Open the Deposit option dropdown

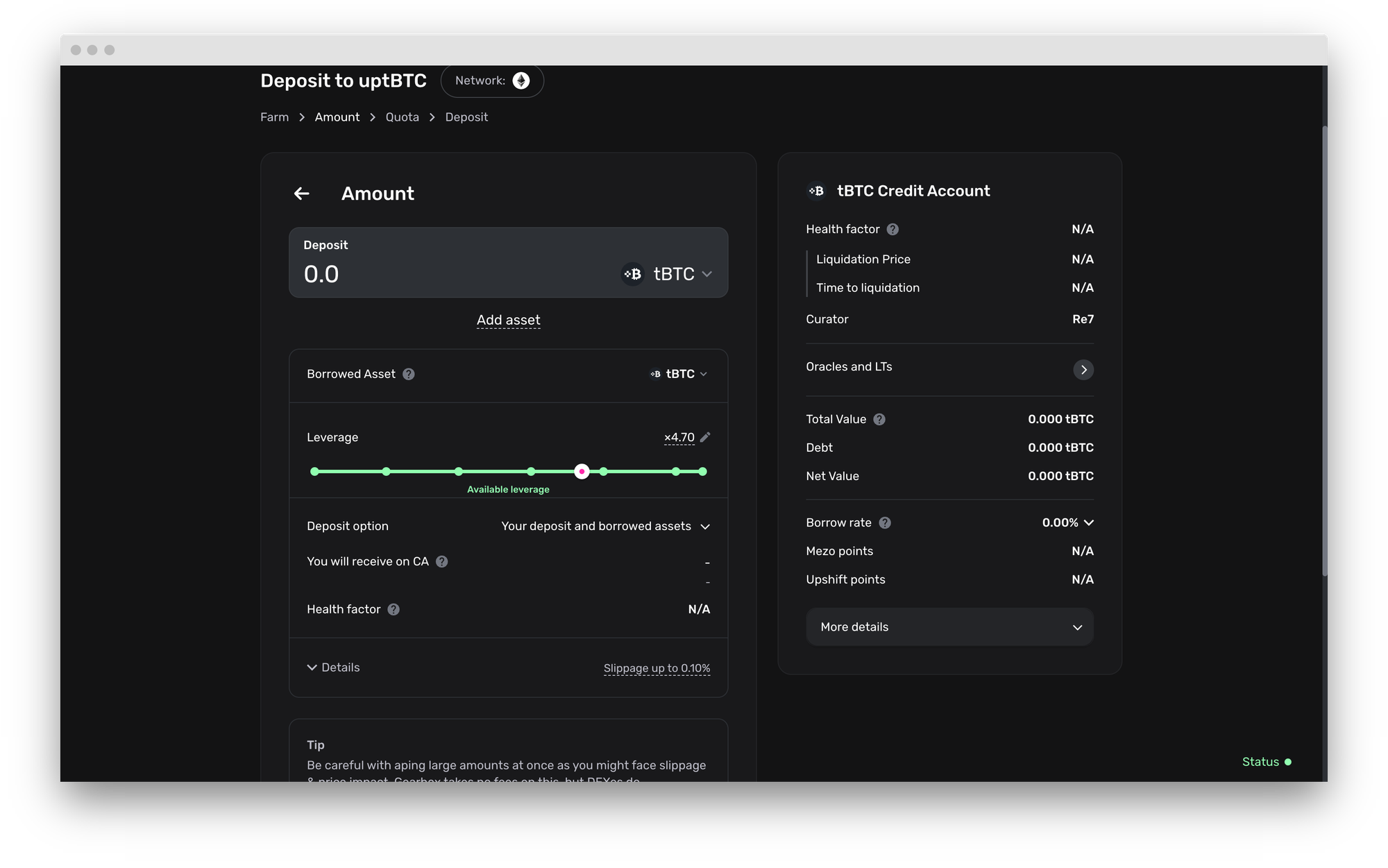pos(605,526)
